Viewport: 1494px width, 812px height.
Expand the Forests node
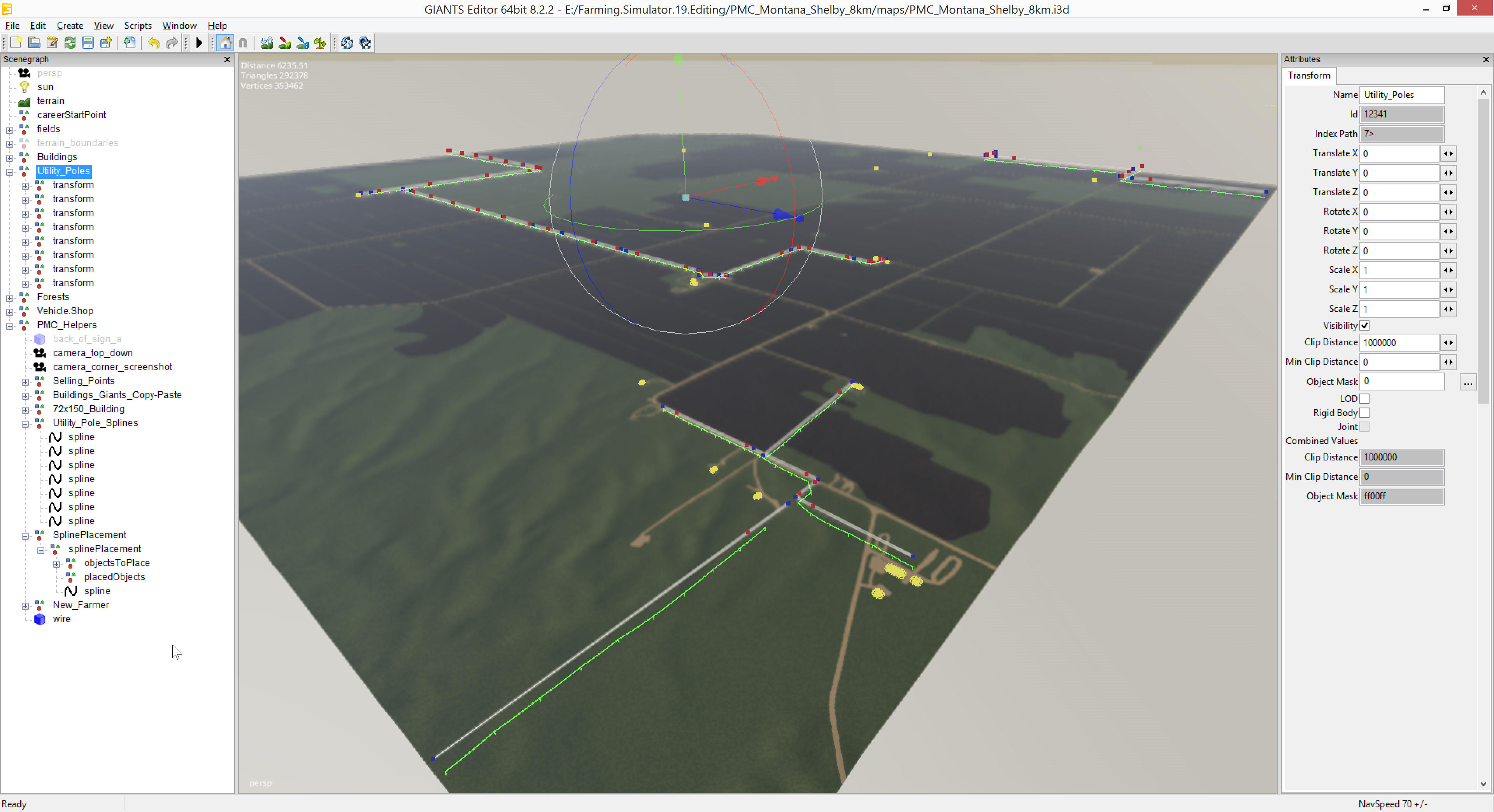pos(10,298)
